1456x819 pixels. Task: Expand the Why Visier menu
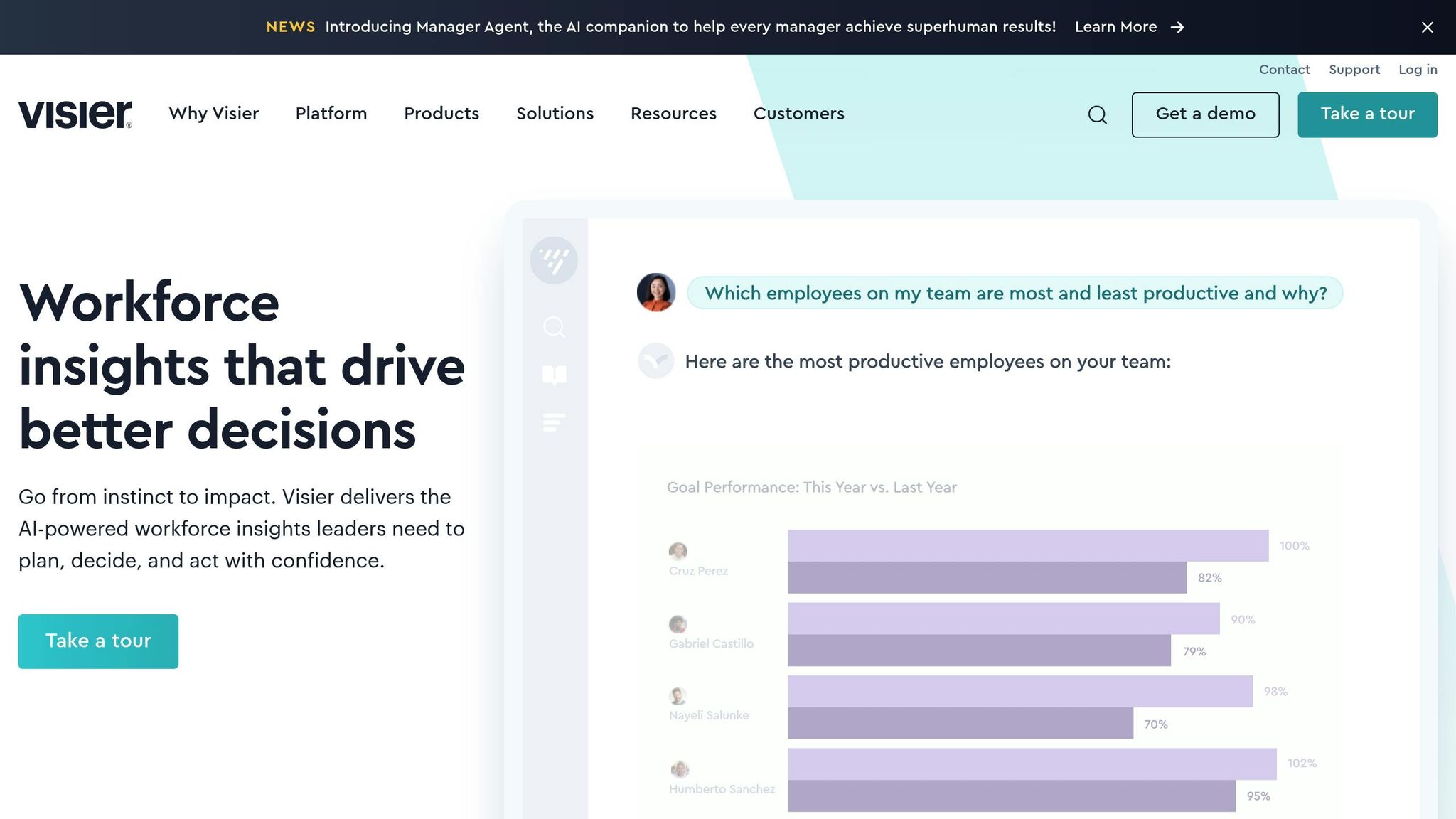pyautogui.click(x=213, y=114)
